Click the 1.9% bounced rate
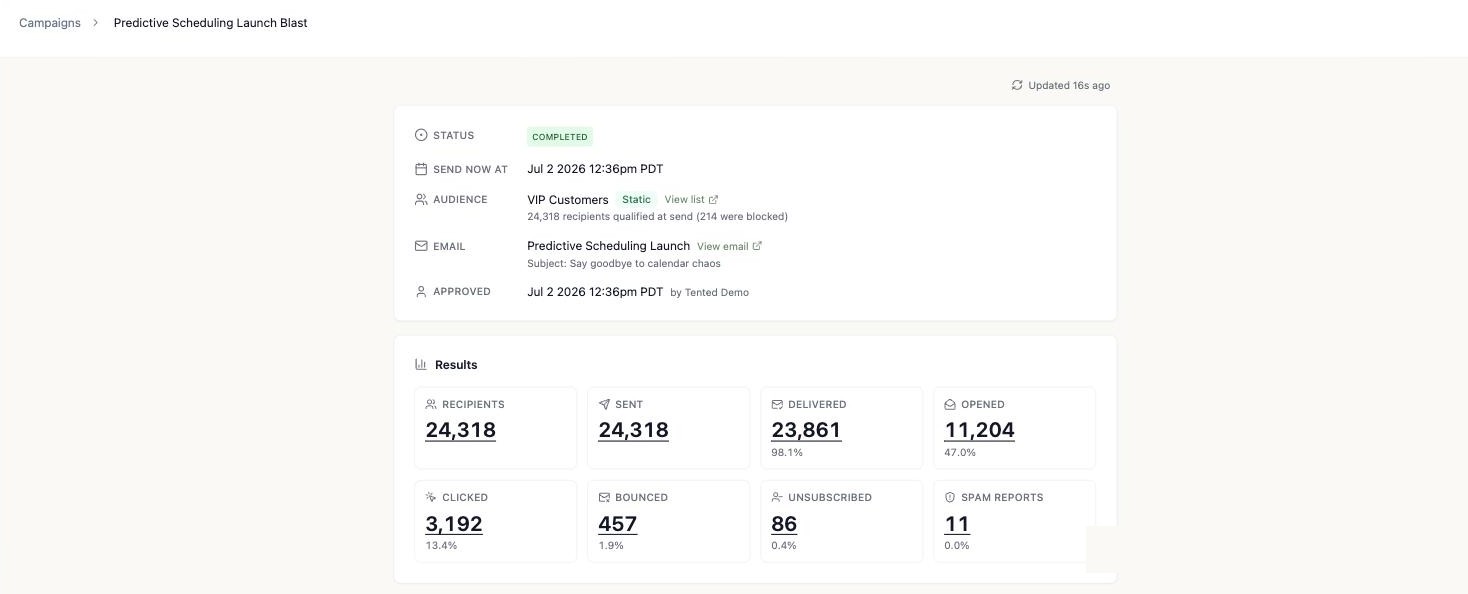Viewport: 1468px width, 594px height. point(611,545)
